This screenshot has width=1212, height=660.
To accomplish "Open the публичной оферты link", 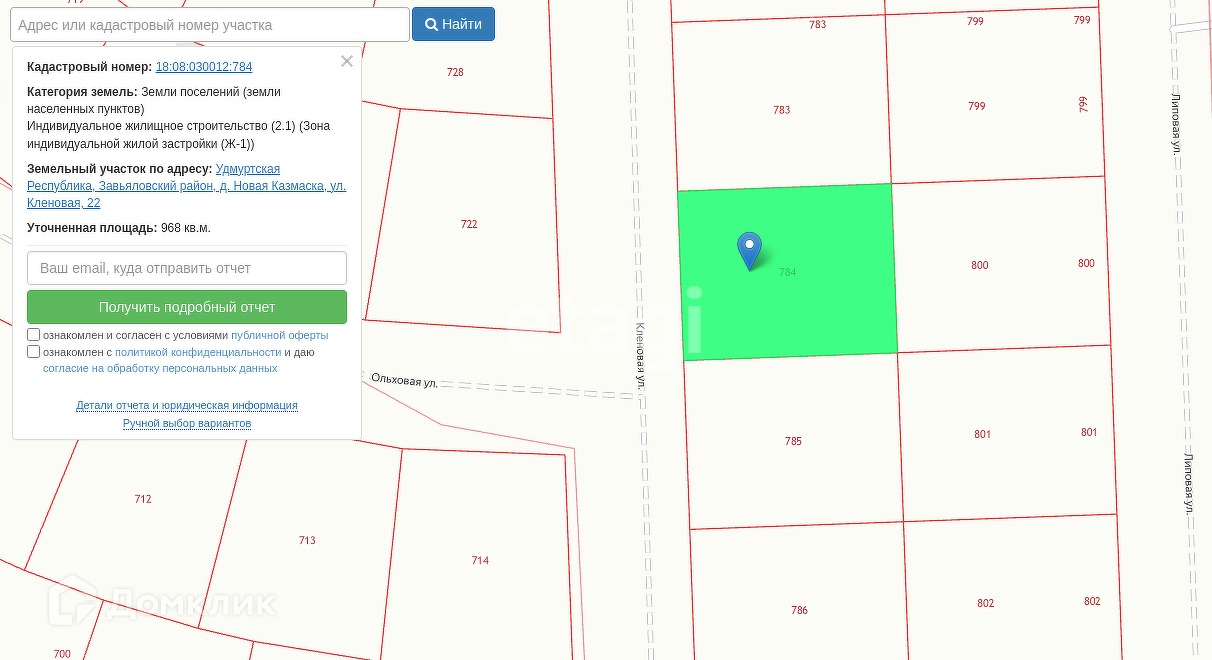I will [280, 335].
